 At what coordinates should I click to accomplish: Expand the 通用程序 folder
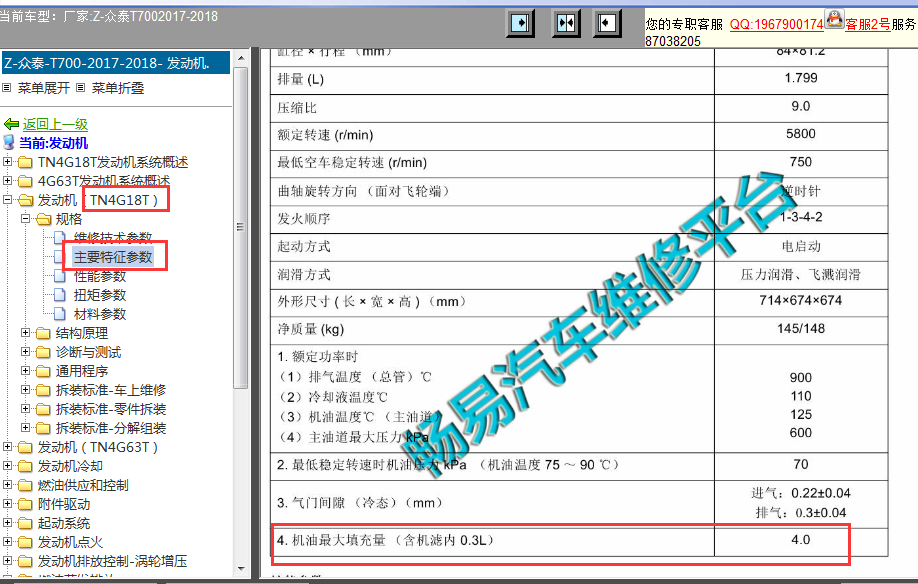pos(25,370)
